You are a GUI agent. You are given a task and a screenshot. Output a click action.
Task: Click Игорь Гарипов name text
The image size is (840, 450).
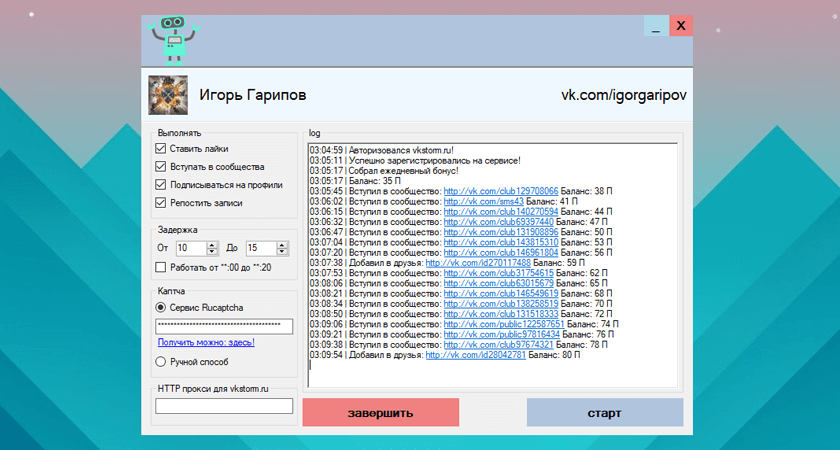(253, 95)
